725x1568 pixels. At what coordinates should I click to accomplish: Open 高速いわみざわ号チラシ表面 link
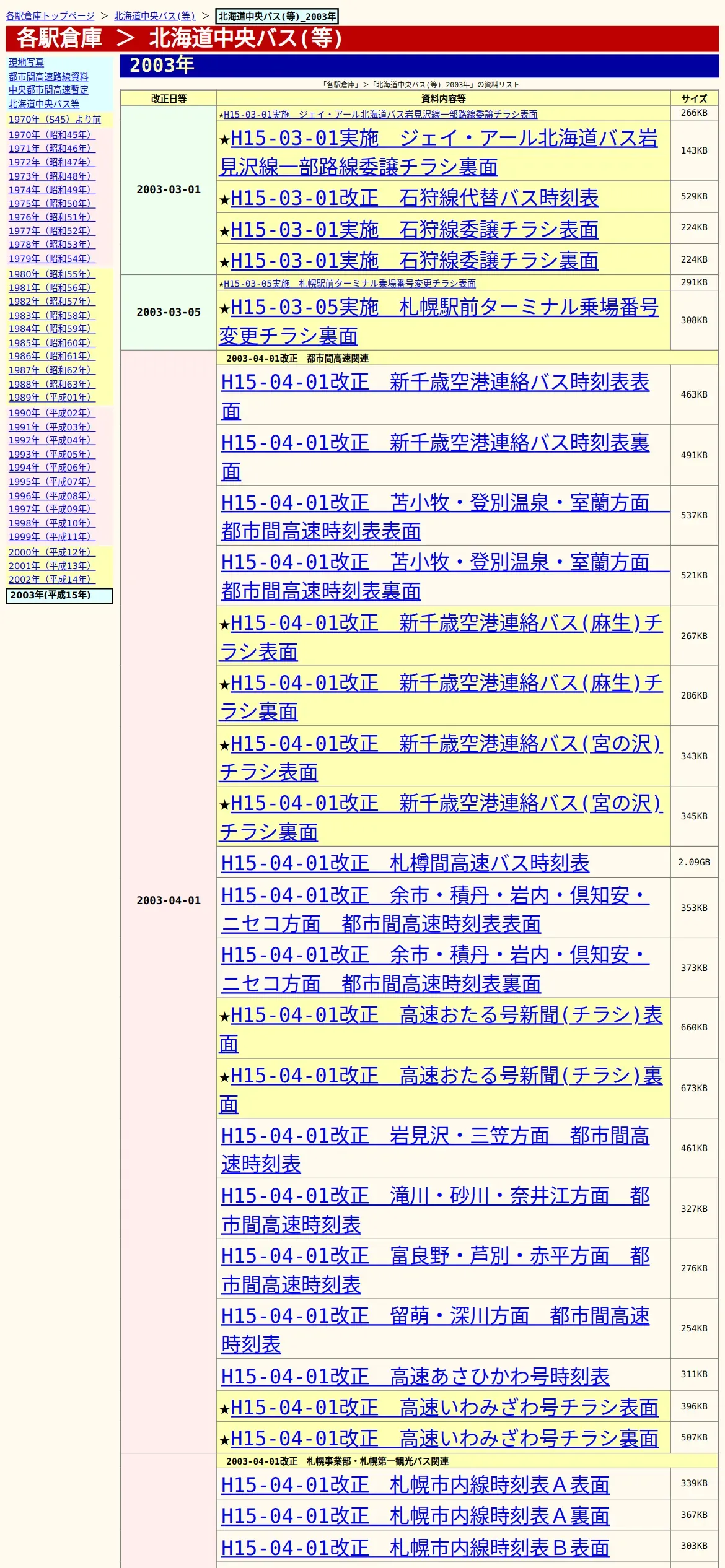point(444,1407)
